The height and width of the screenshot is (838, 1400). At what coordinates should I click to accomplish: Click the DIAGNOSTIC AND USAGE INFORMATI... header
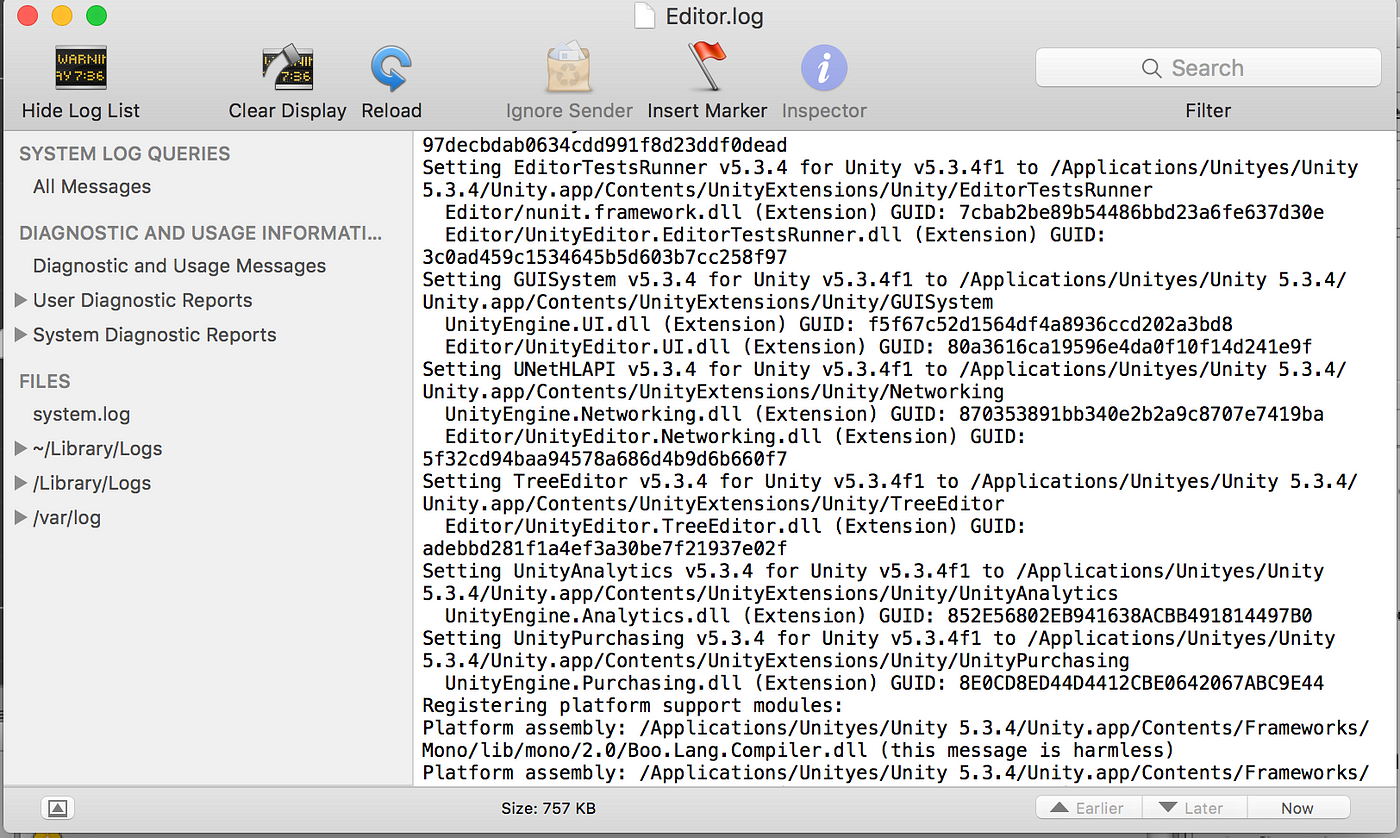pos(200,233)
